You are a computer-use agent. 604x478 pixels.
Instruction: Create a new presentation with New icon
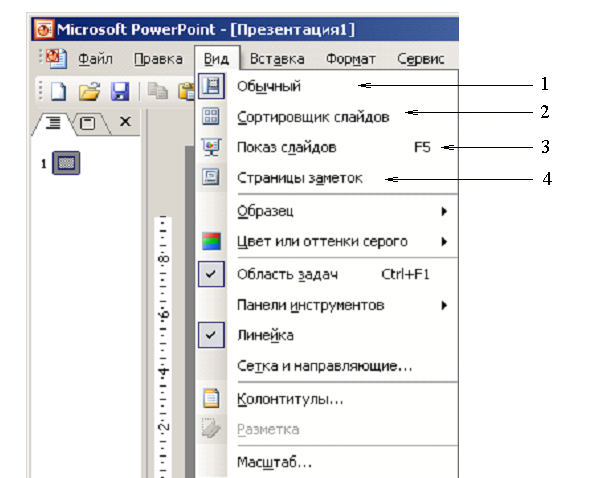pos(59,92)
